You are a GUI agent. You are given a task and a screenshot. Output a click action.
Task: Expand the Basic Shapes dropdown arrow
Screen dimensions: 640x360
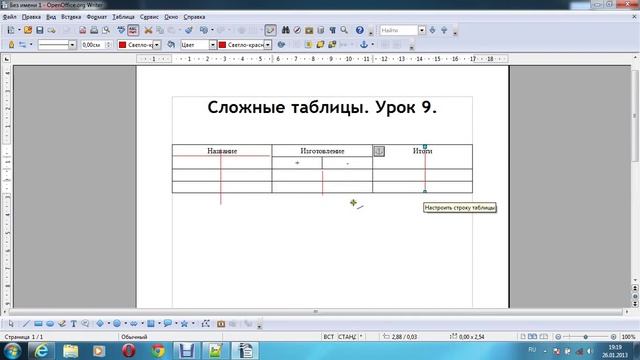[x=108, y=324]
